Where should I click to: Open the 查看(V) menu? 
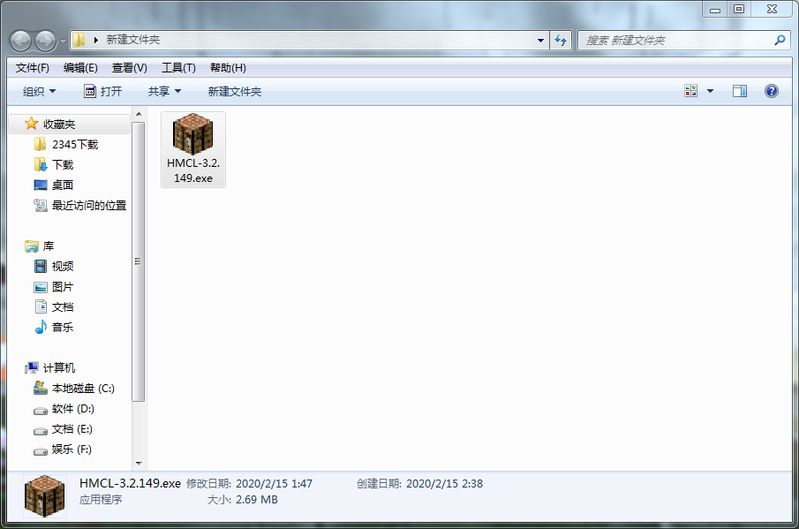tap(129, 68)
